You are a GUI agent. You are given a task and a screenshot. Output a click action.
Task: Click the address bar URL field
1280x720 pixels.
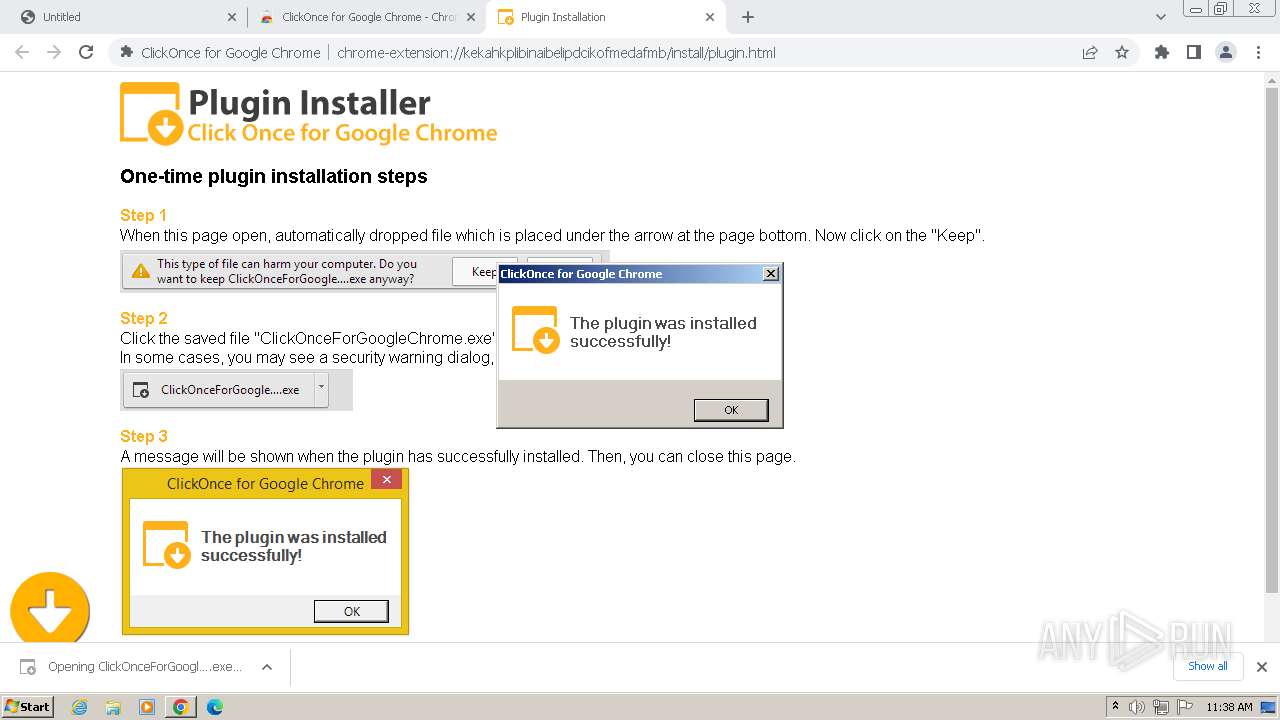(x=556, y=53)
